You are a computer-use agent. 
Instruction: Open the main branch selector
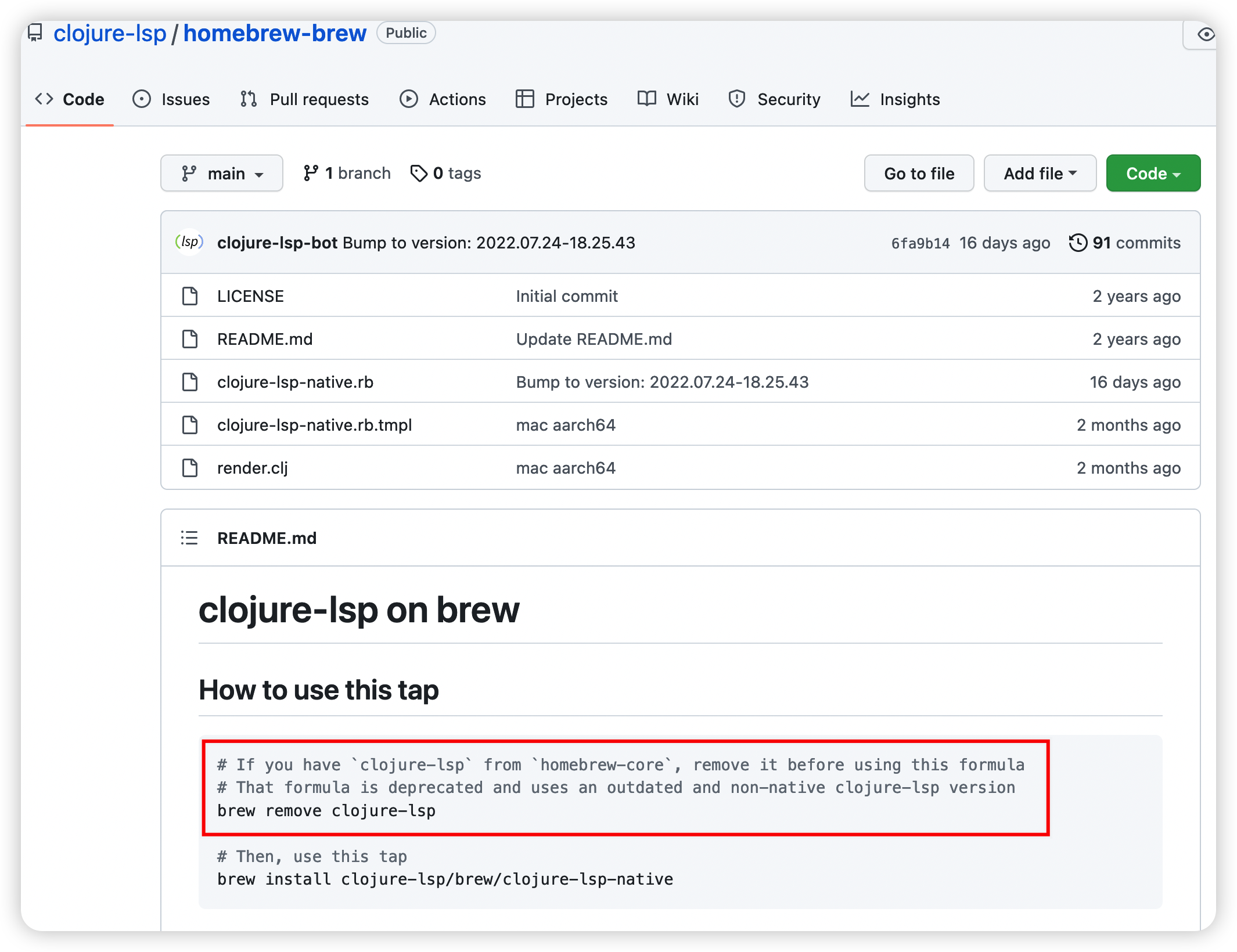[222, 172]
